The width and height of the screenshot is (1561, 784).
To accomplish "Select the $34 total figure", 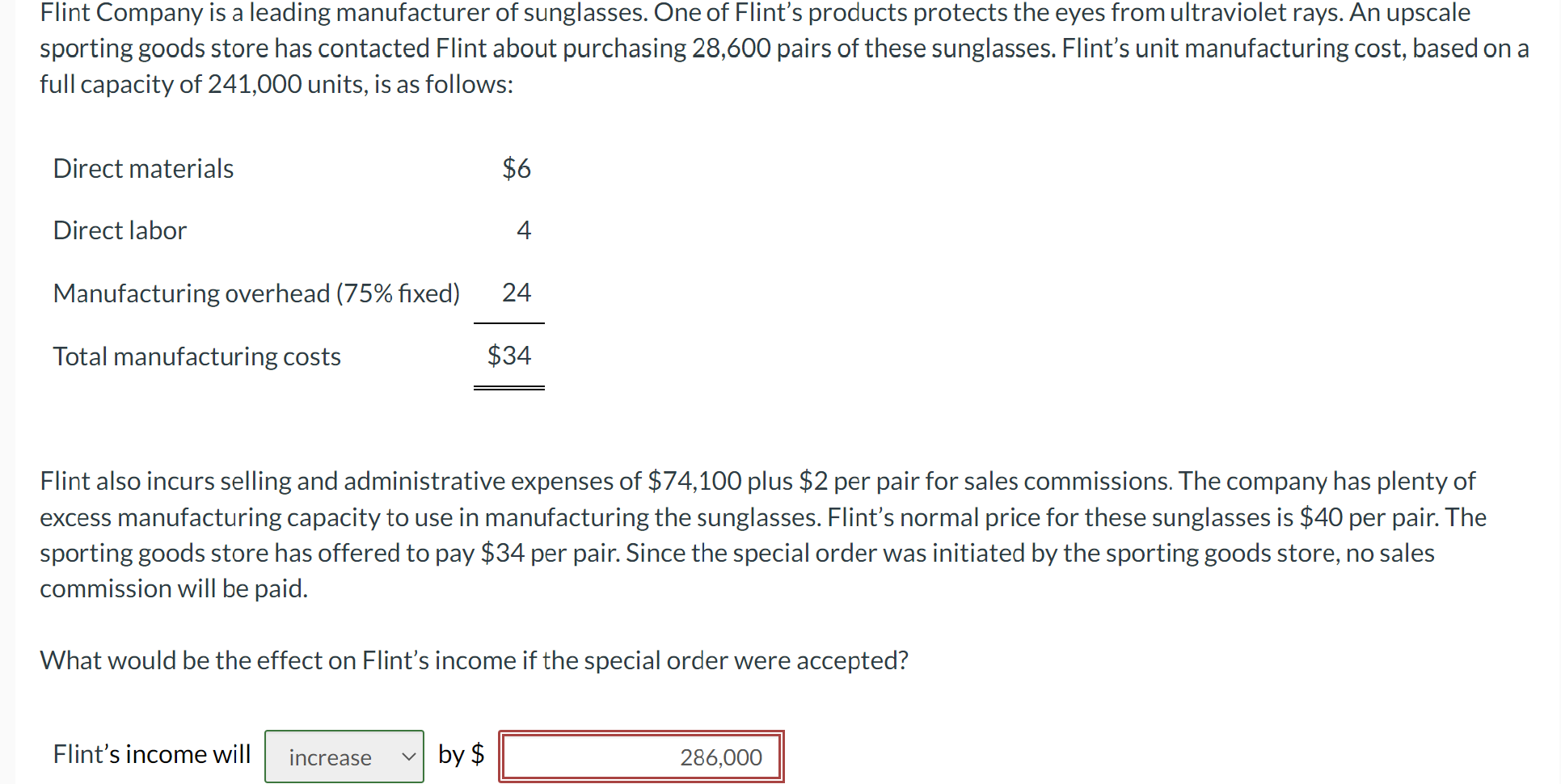I will [508, 355].
